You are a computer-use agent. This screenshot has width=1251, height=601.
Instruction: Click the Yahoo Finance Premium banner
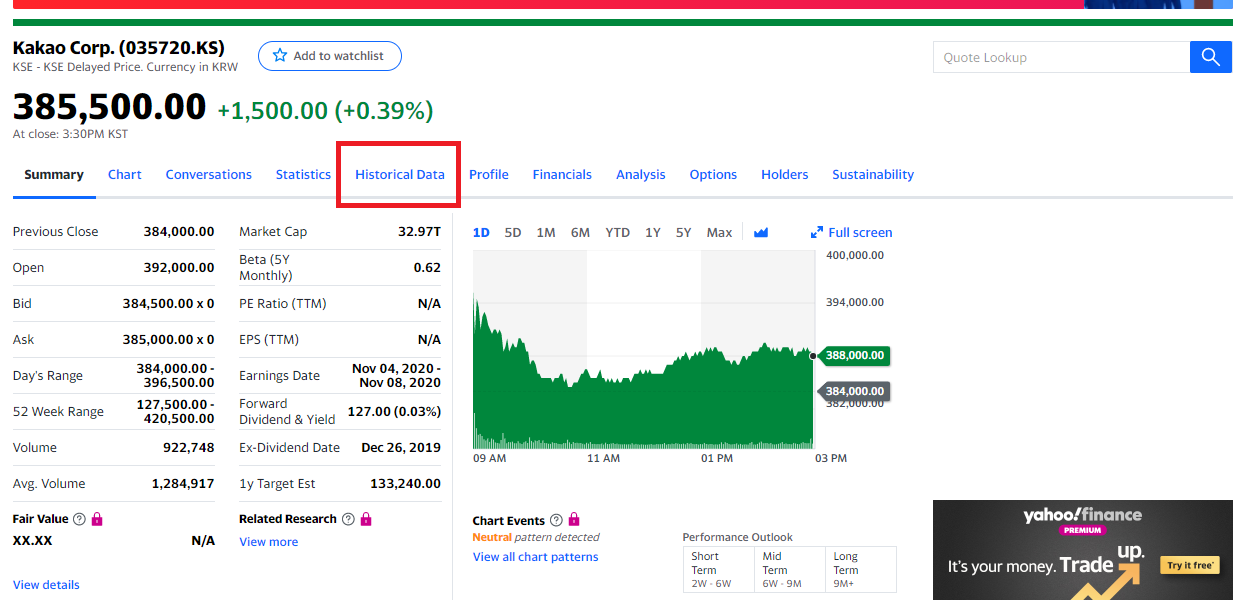[1083, 550]
